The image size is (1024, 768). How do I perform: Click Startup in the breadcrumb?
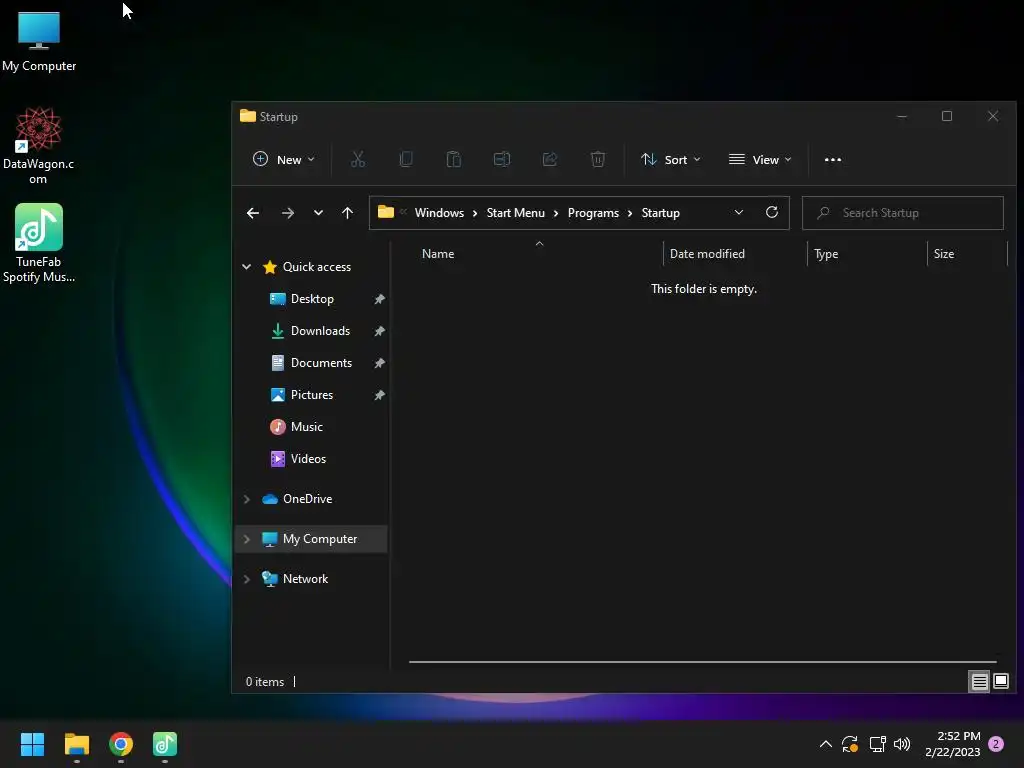tap(660, 213)
